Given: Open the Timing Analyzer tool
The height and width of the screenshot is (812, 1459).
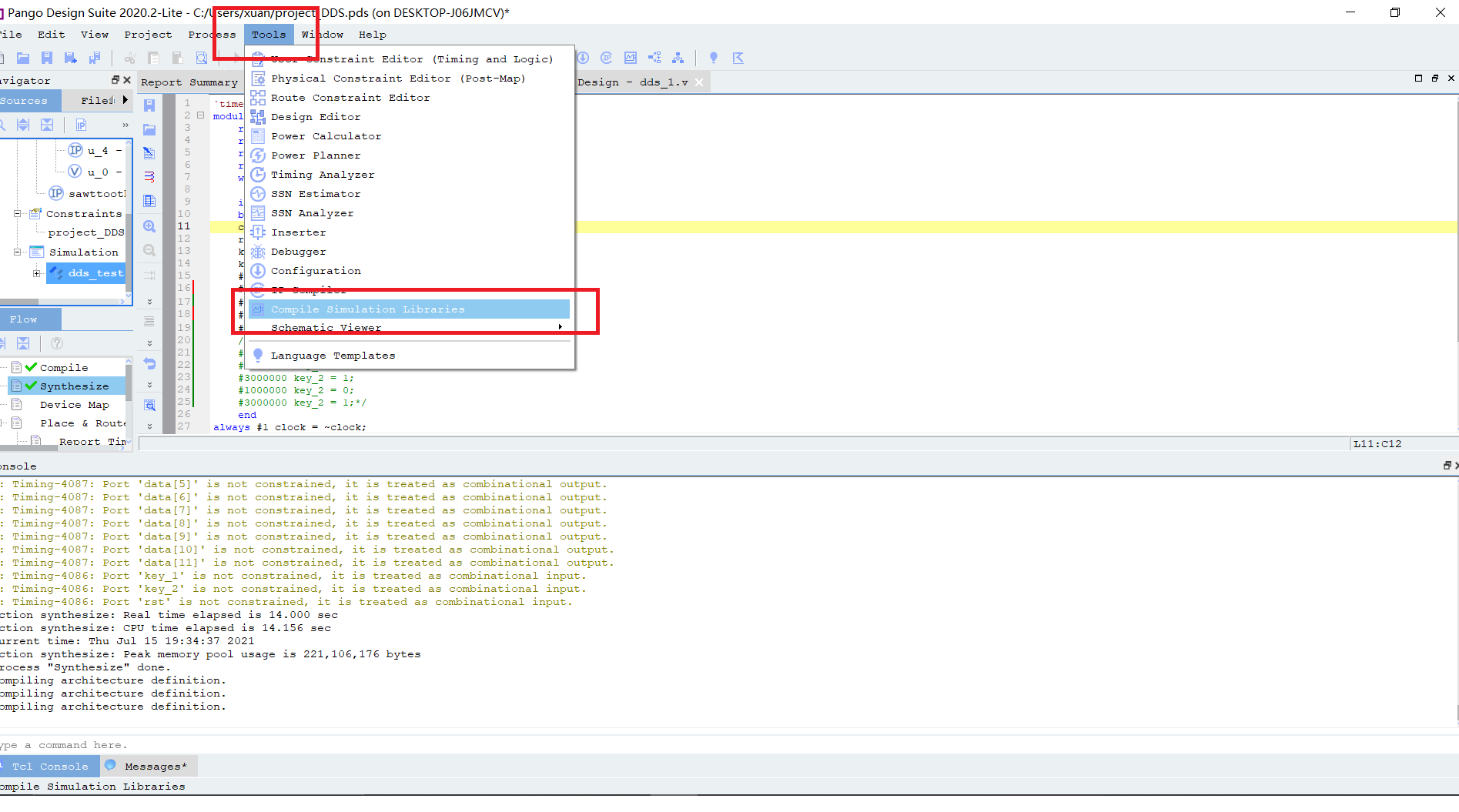Looking at the screenshot, I should [323, 174].
